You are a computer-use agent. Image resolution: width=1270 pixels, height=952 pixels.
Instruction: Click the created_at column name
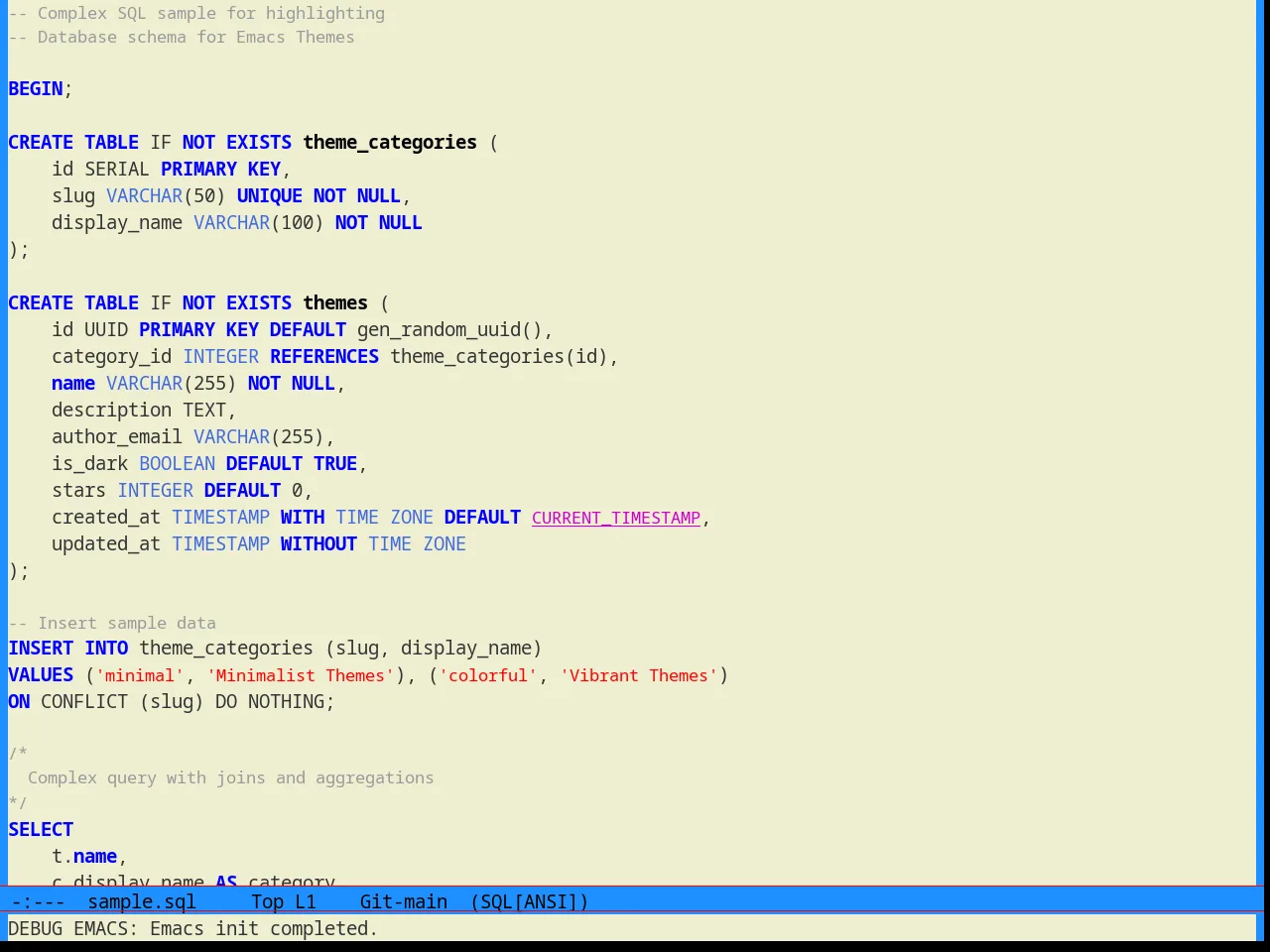coord(106,518)
